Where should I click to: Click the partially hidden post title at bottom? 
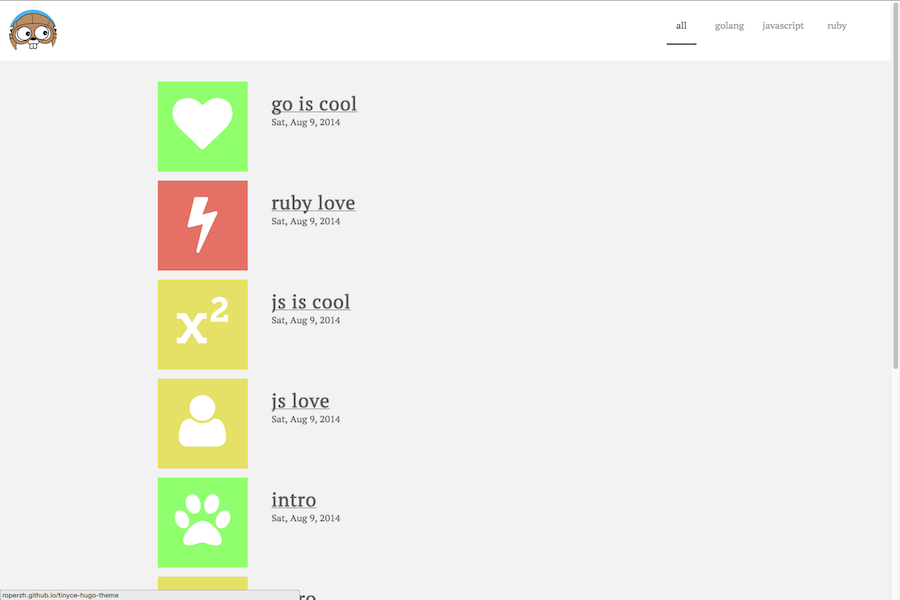(307, 595)
